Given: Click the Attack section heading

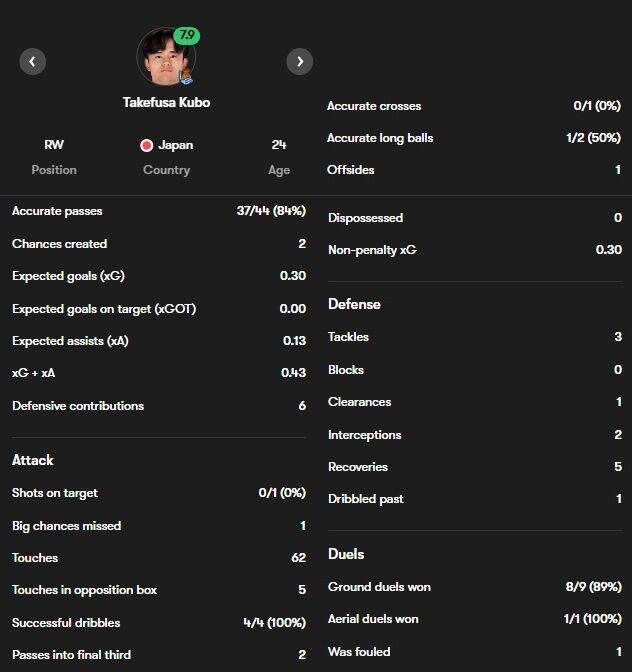Looking at the screenshot, I should tap(33, 460).
